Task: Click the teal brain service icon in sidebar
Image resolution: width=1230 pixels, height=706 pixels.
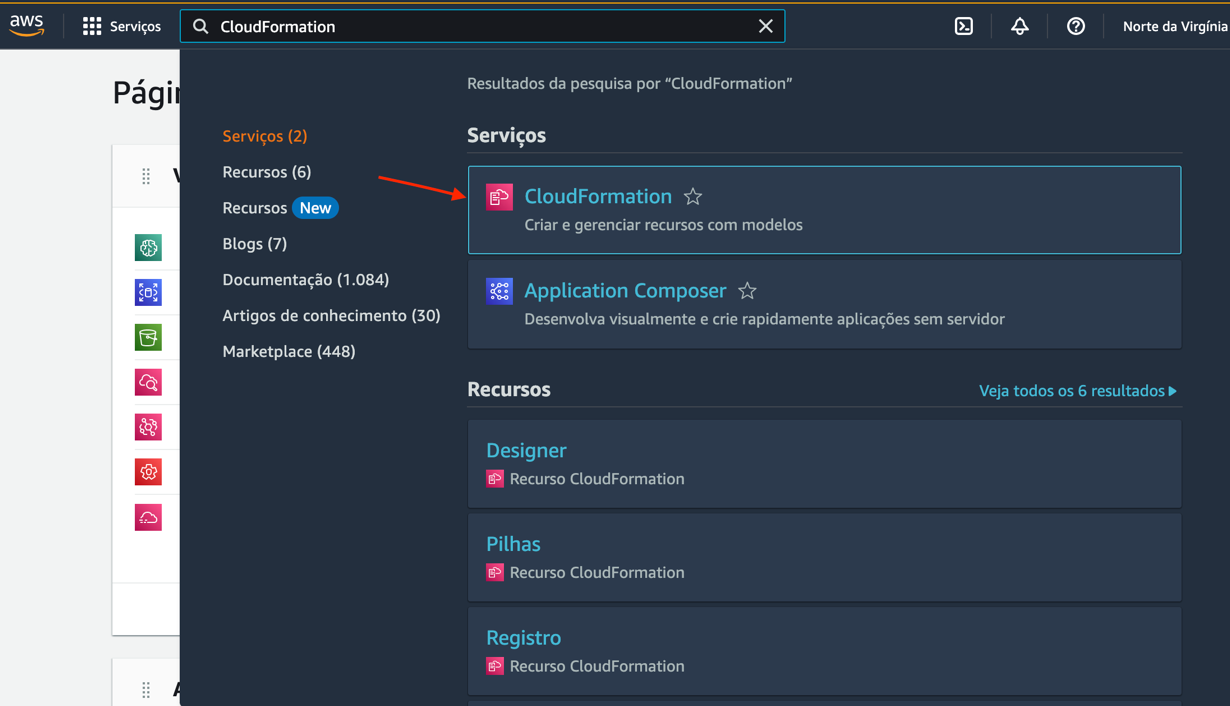Action: point(148,248)
